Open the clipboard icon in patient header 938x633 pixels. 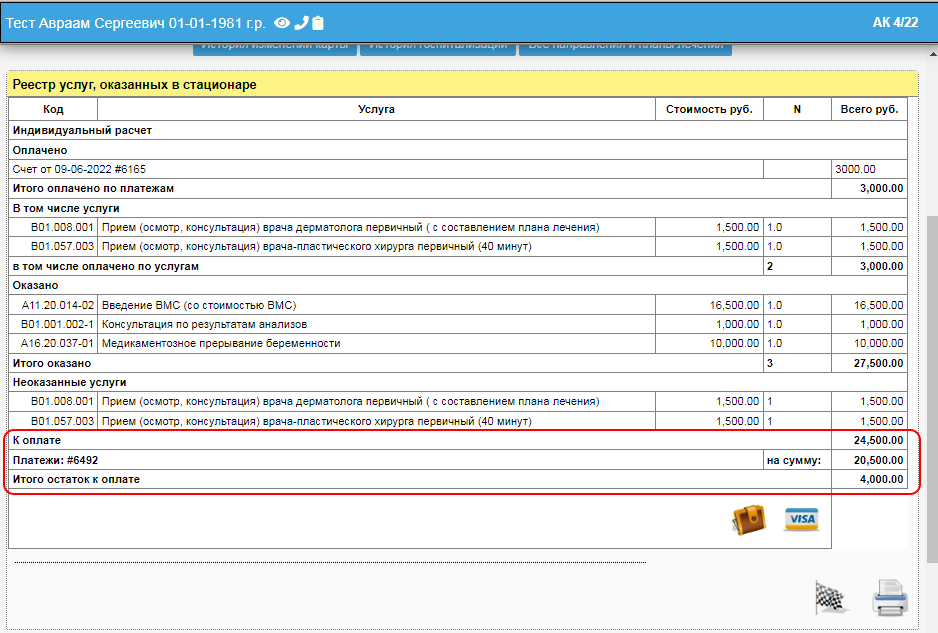point(318,23)
